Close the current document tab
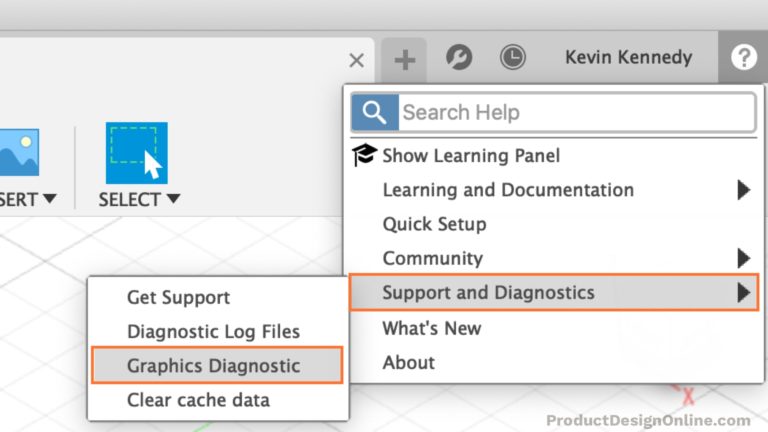Screen dimensions: 768x432 pos(357,61)
